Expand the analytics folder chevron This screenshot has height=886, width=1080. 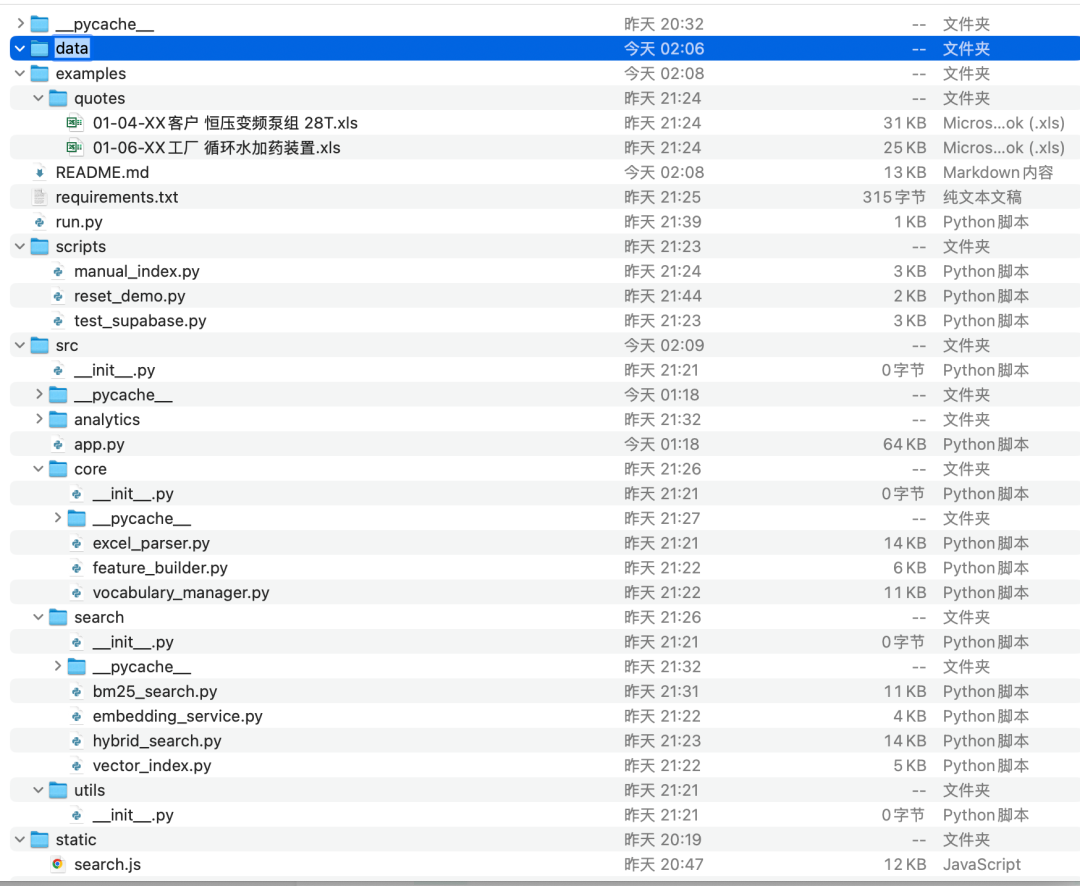(39, 420)
